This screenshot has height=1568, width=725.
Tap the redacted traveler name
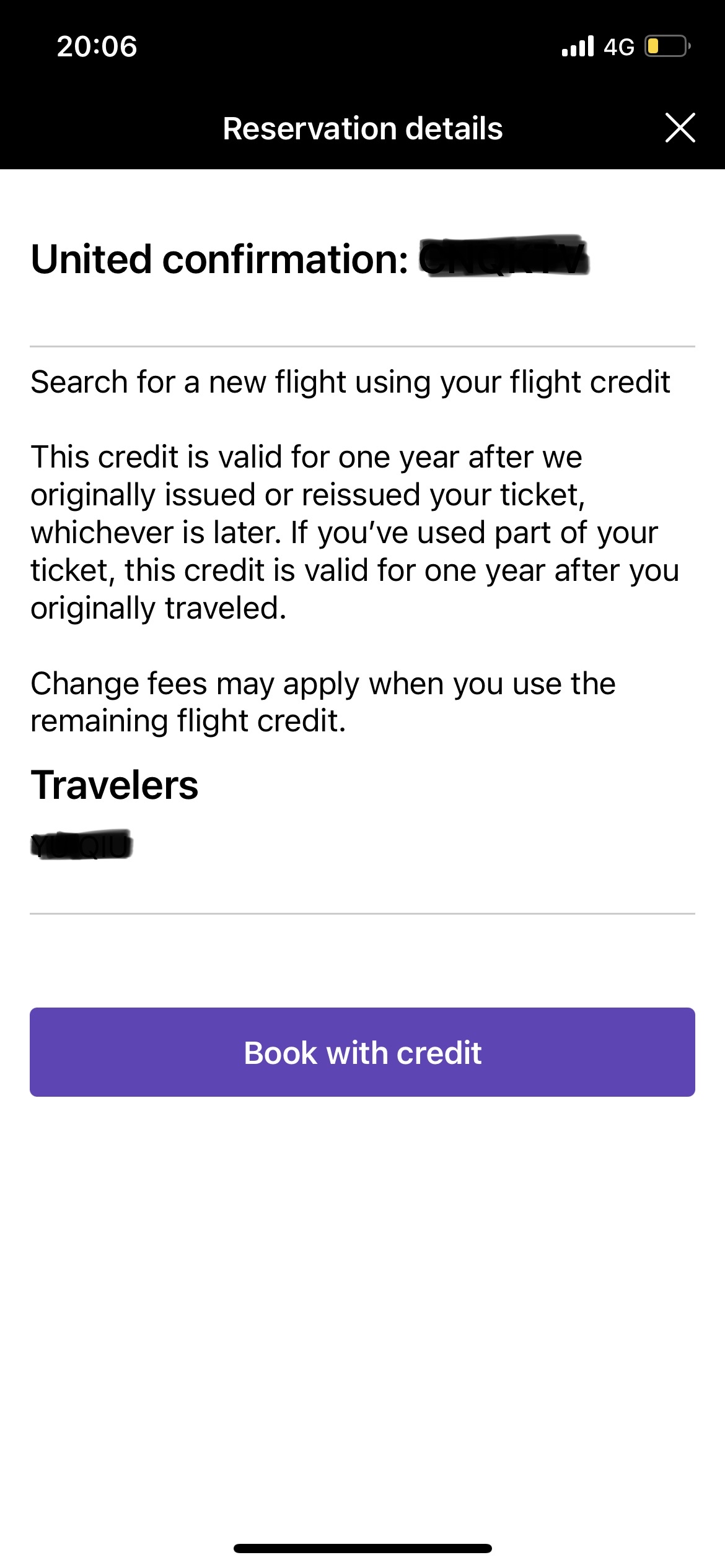[x=81, y=845]
